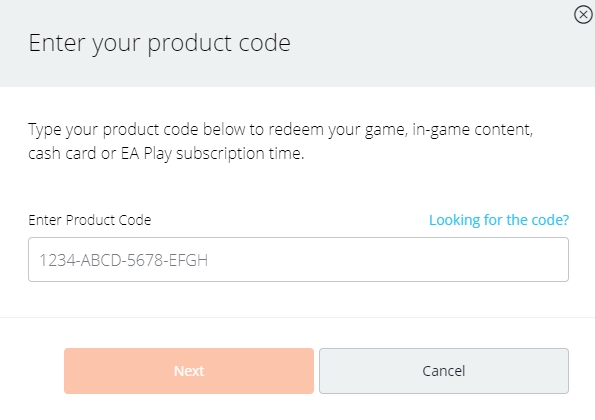595x420 pixels.
Task: Click the word 'Next' on the disabled button
Action: coord(189,371)
